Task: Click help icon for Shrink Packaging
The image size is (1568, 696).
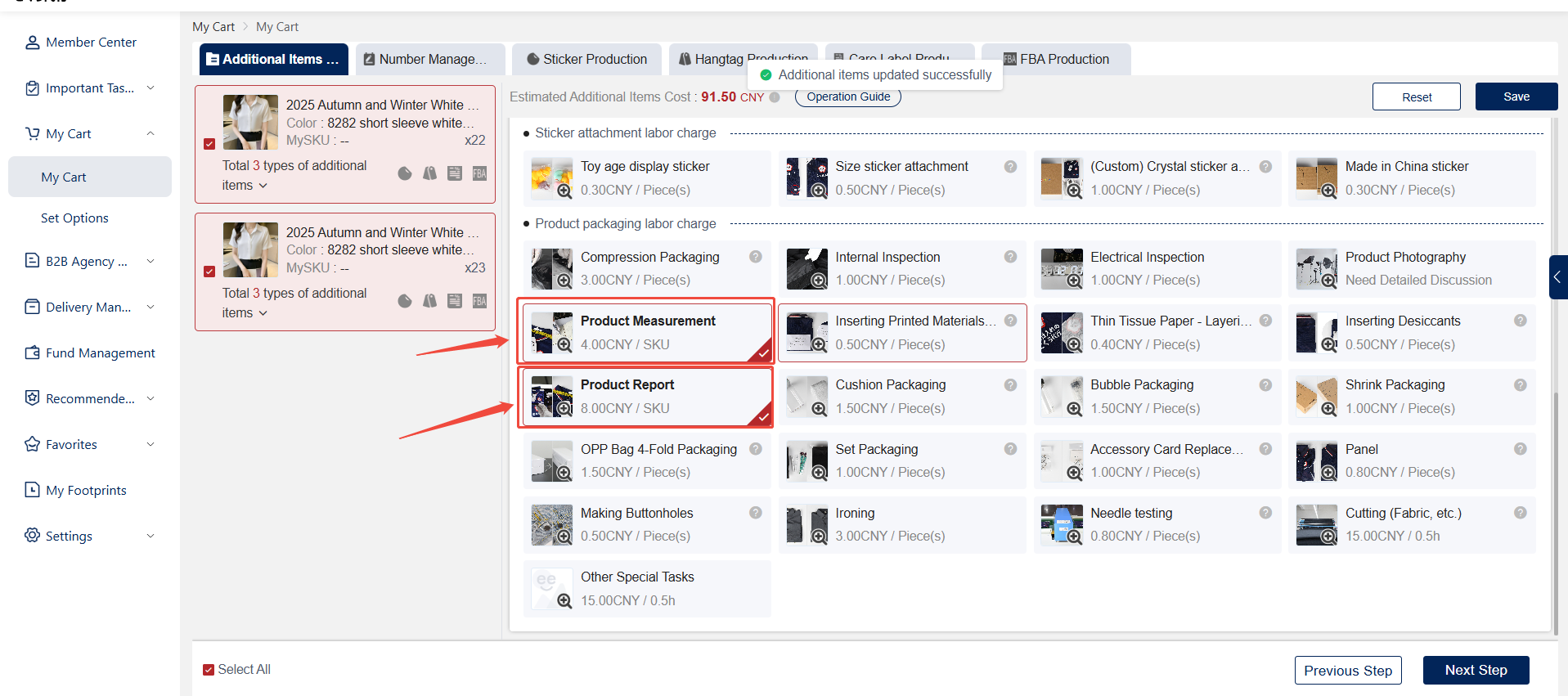Action: point(1521,384)
